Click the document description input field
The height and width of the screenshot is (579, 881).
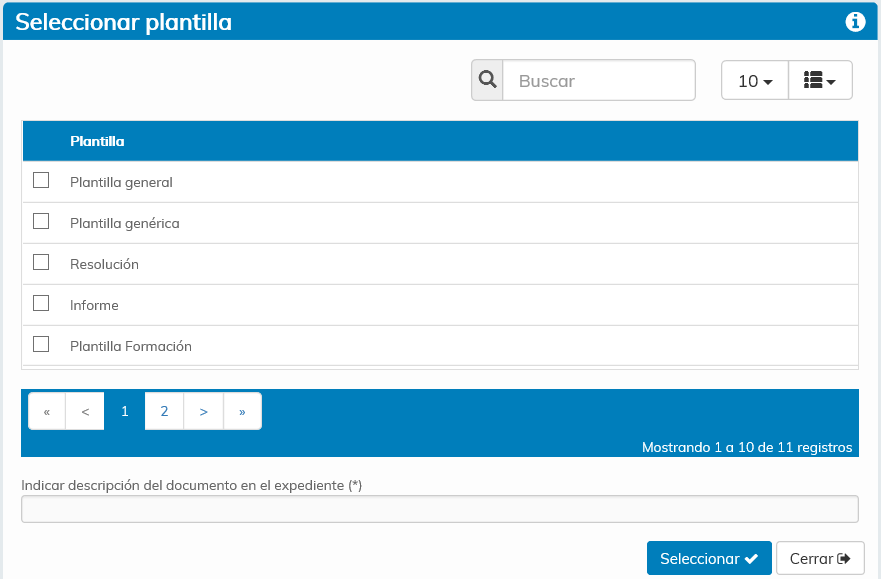440,509
